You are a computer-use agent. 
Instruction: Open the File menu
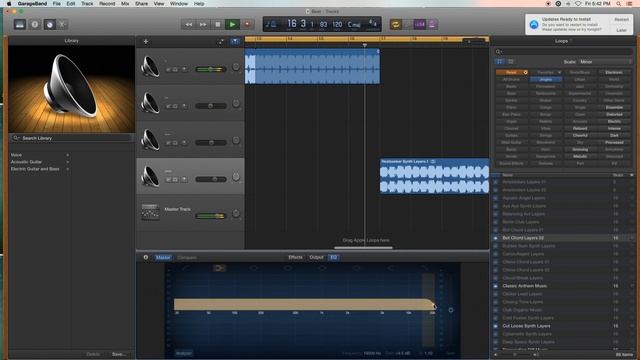click(x=57, y=4)
